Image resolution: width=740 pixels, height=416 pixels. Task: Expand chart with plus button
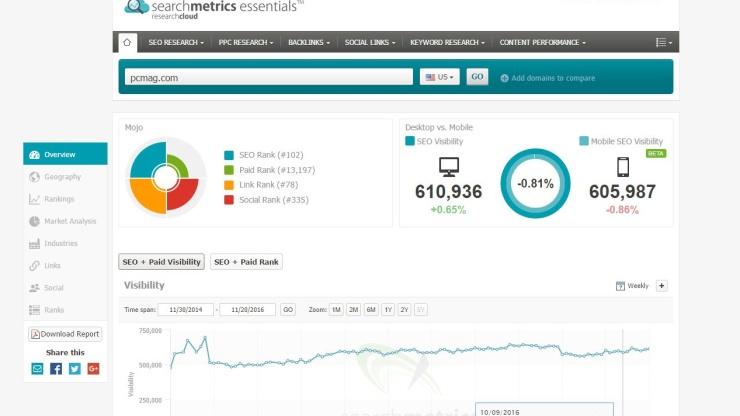click(x=662, y=286)
